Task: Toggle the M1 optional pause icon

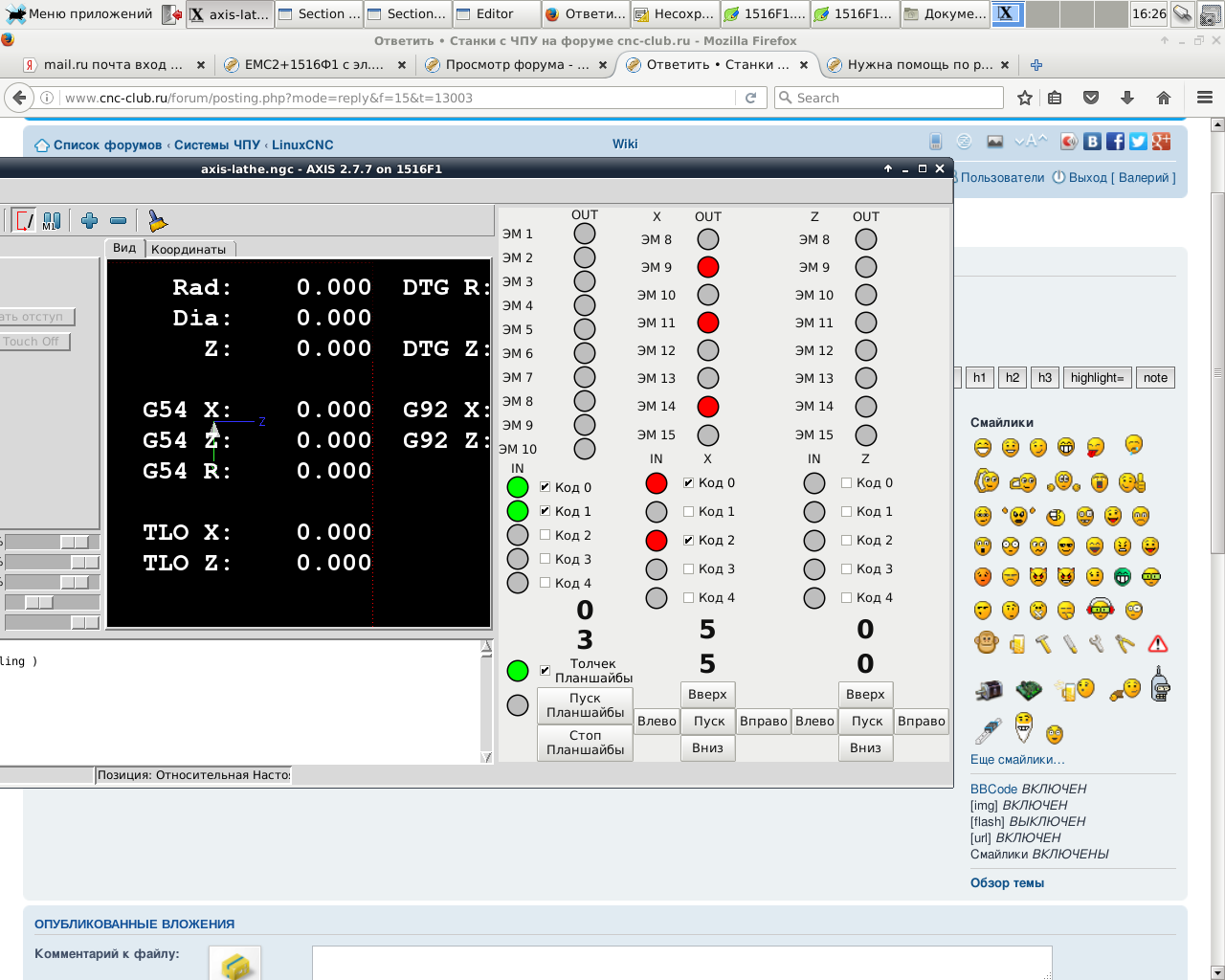Action: [x=52, y=220]
